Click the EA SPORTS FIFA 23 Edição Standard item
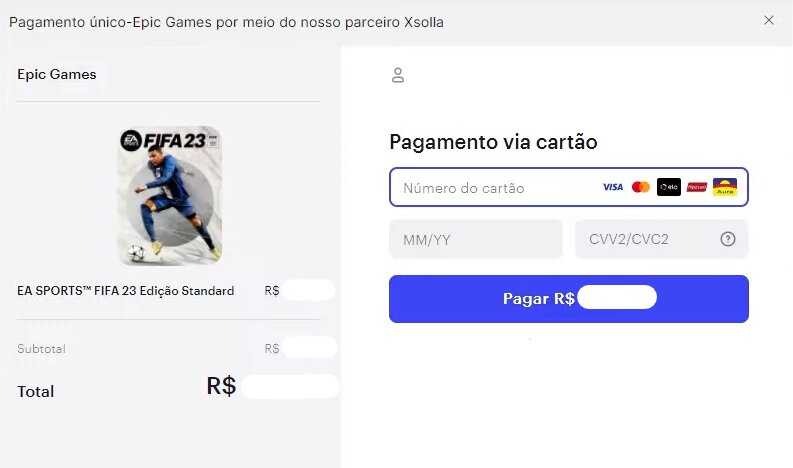The height and width of the screenshot is (468, 793). click(x=125, y=291)
